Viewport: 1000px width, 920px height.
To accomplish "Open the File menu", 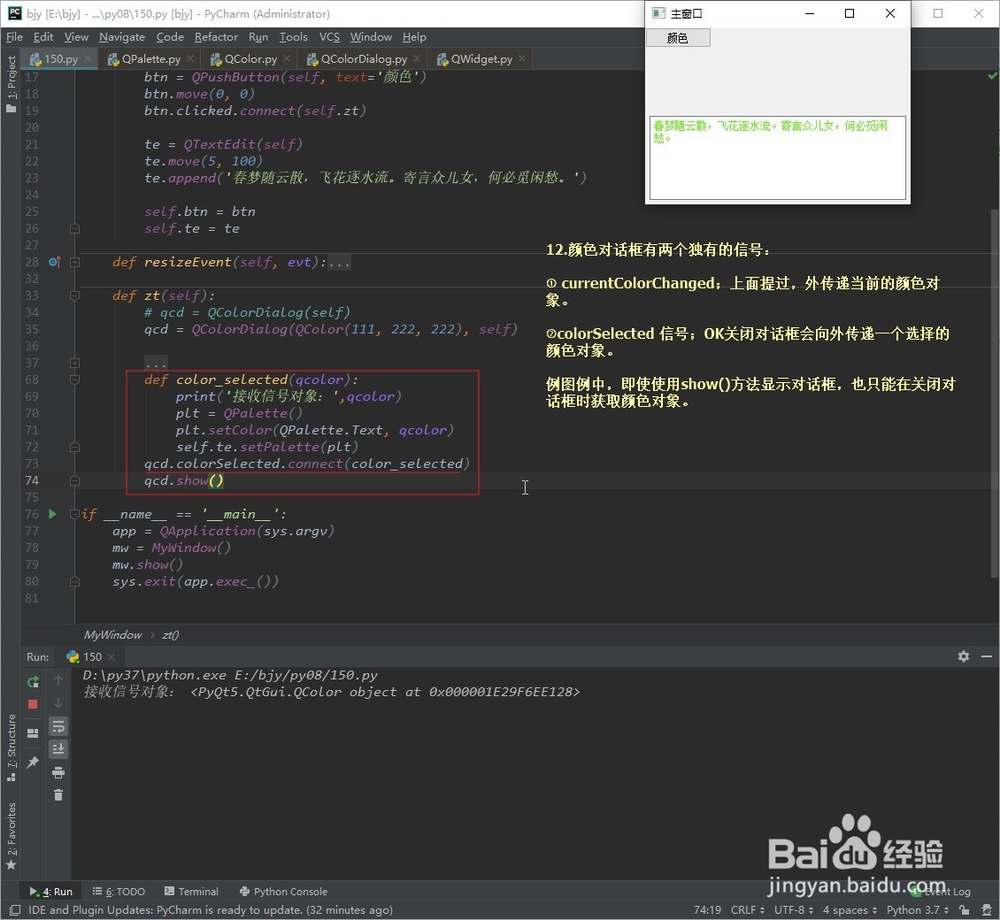I will (x=14, y=37).
